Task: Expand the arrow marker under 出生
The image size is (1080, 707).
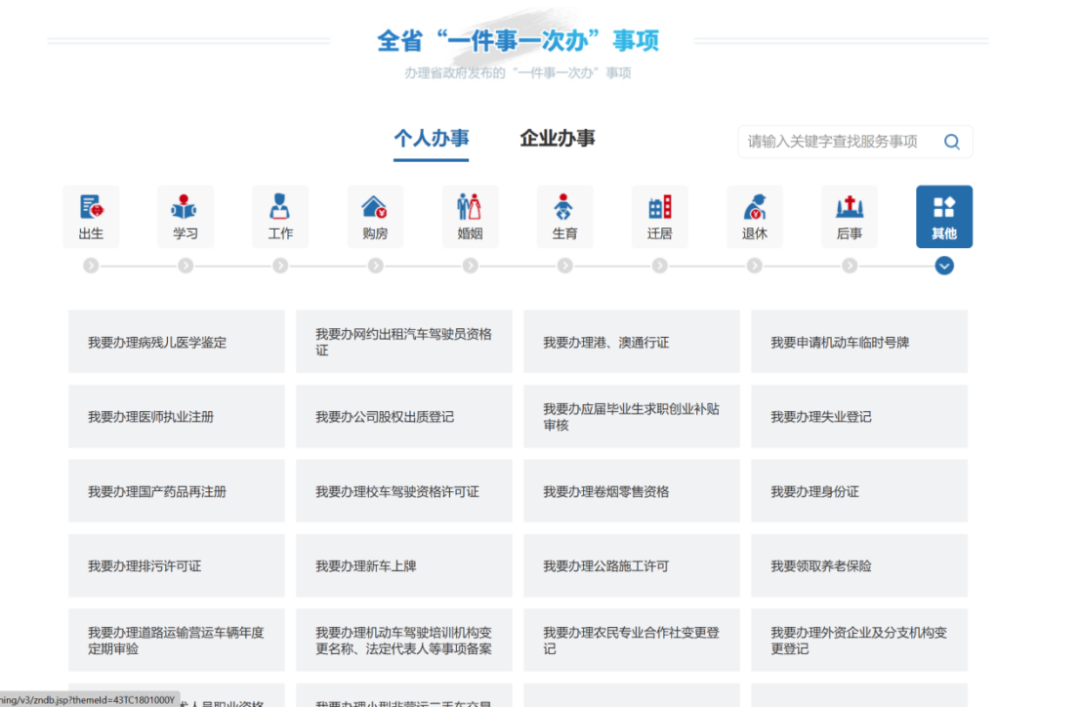Action: coord(91,266)
